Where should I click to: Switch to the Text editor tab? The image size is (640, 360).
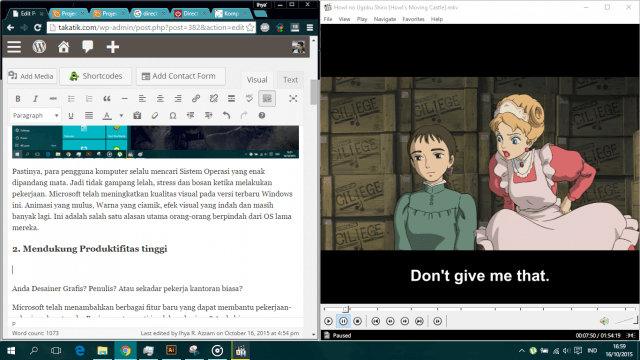click(290, 80)
